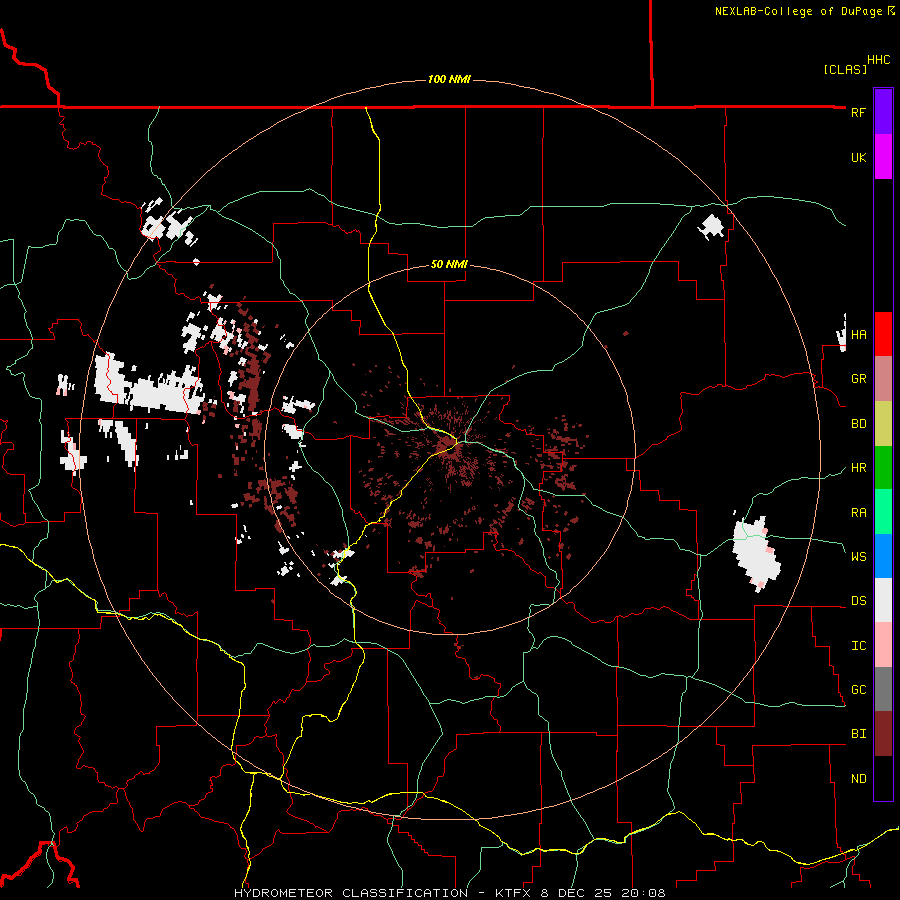Click the GR legend label
The width and height of the screenshot is (900, 900).
coord(858,379)
